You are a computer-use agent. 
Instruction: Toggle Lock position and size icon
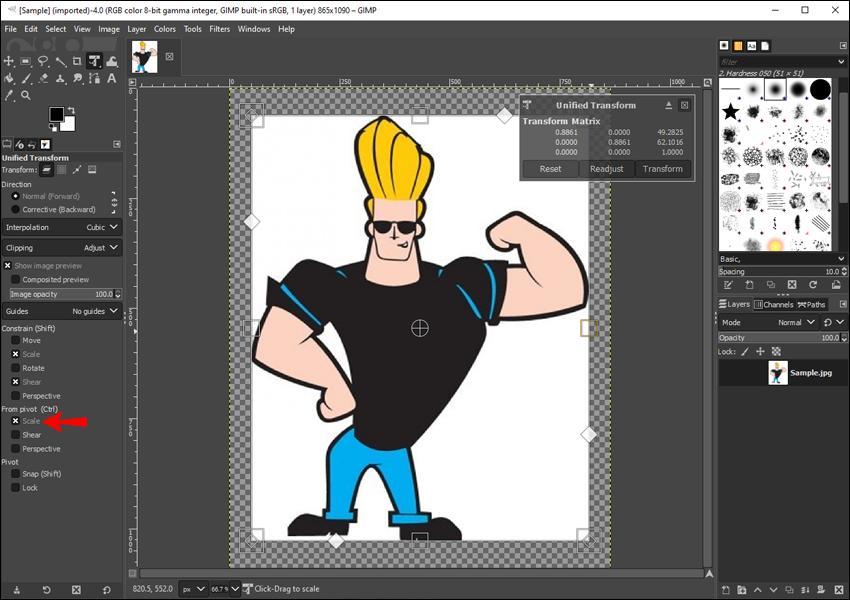coord(760,352)
